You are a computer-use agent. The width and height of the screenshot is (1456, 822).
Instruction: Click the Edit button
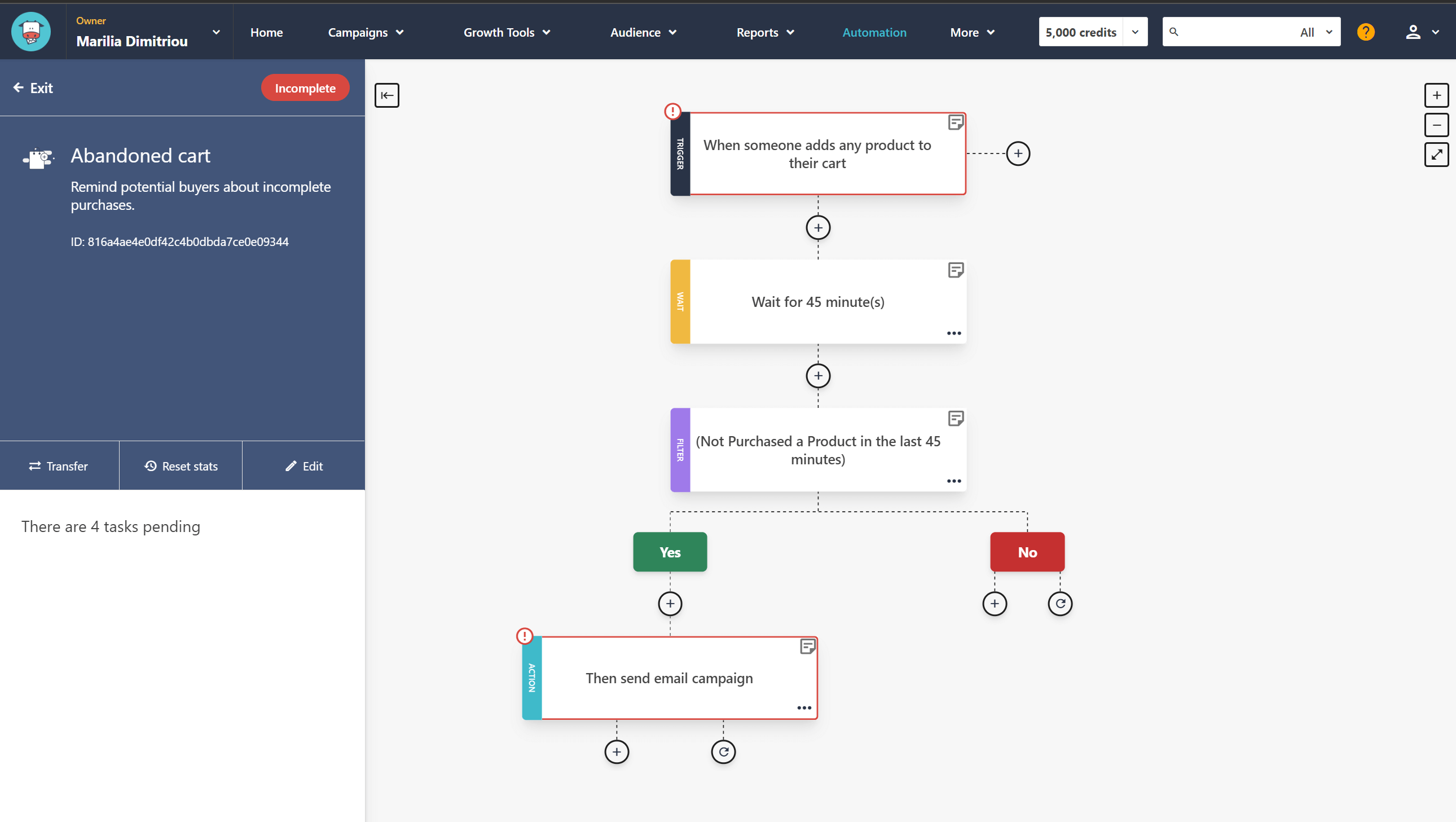pos(304,466)
